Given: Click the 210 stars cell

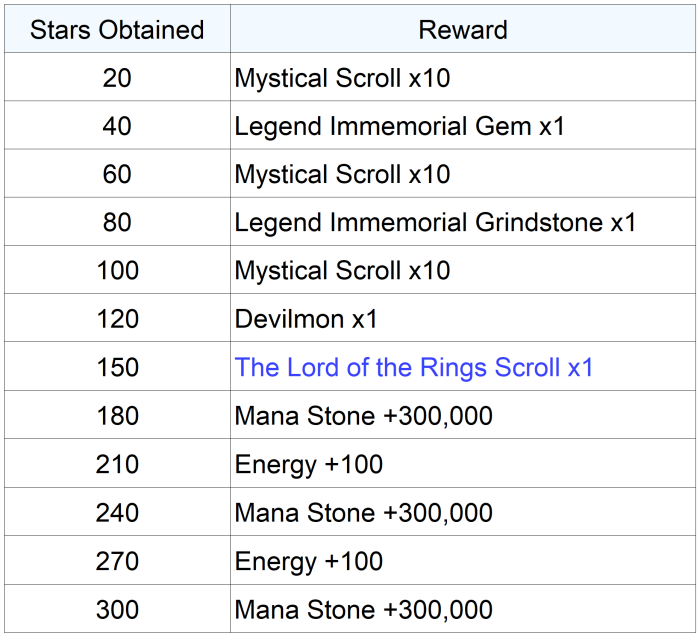Looking at the screenshot, I should [117, 465].
